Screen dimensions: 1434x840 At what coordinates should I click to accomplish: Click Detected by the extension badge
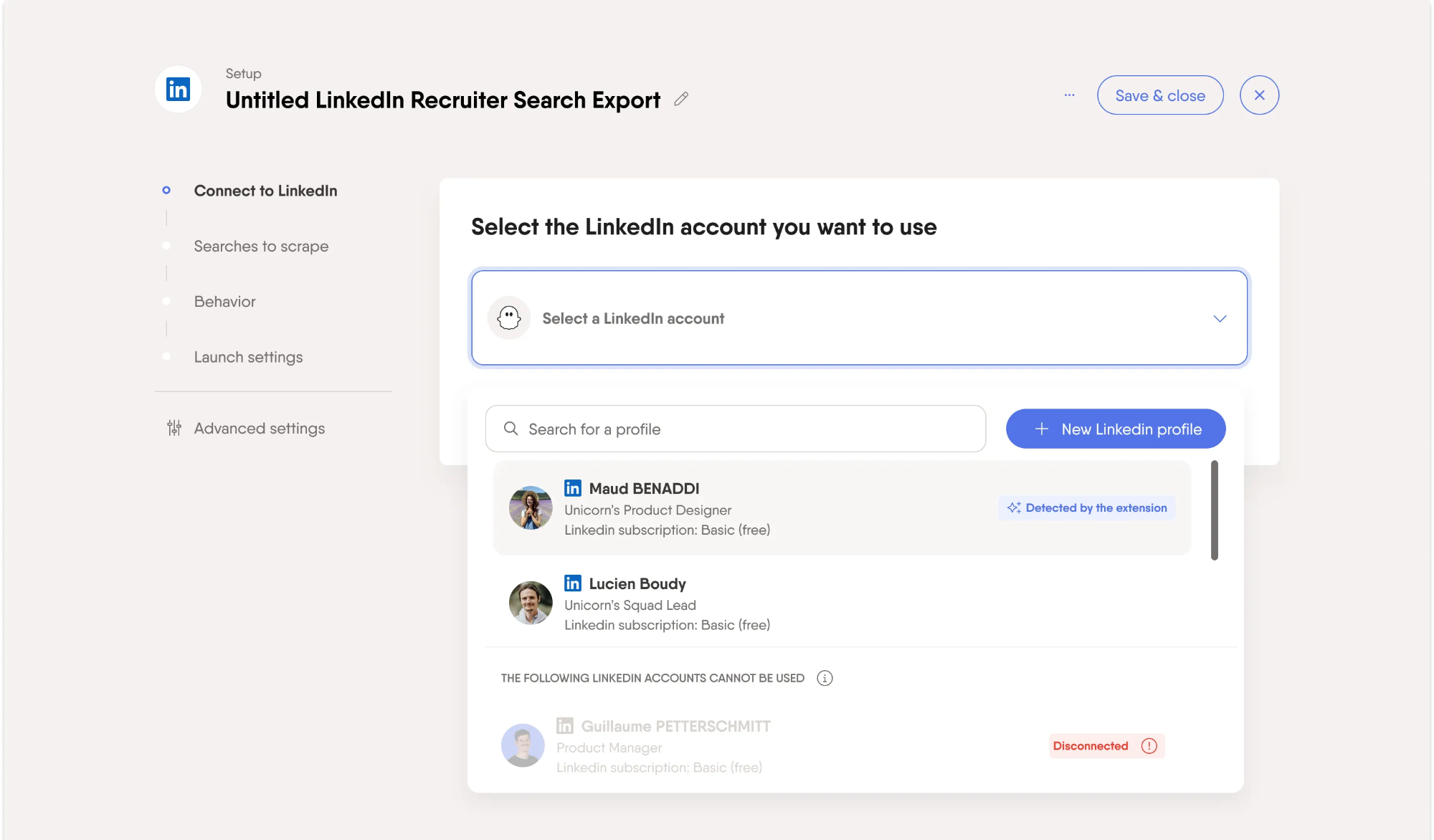[1087, 507]
